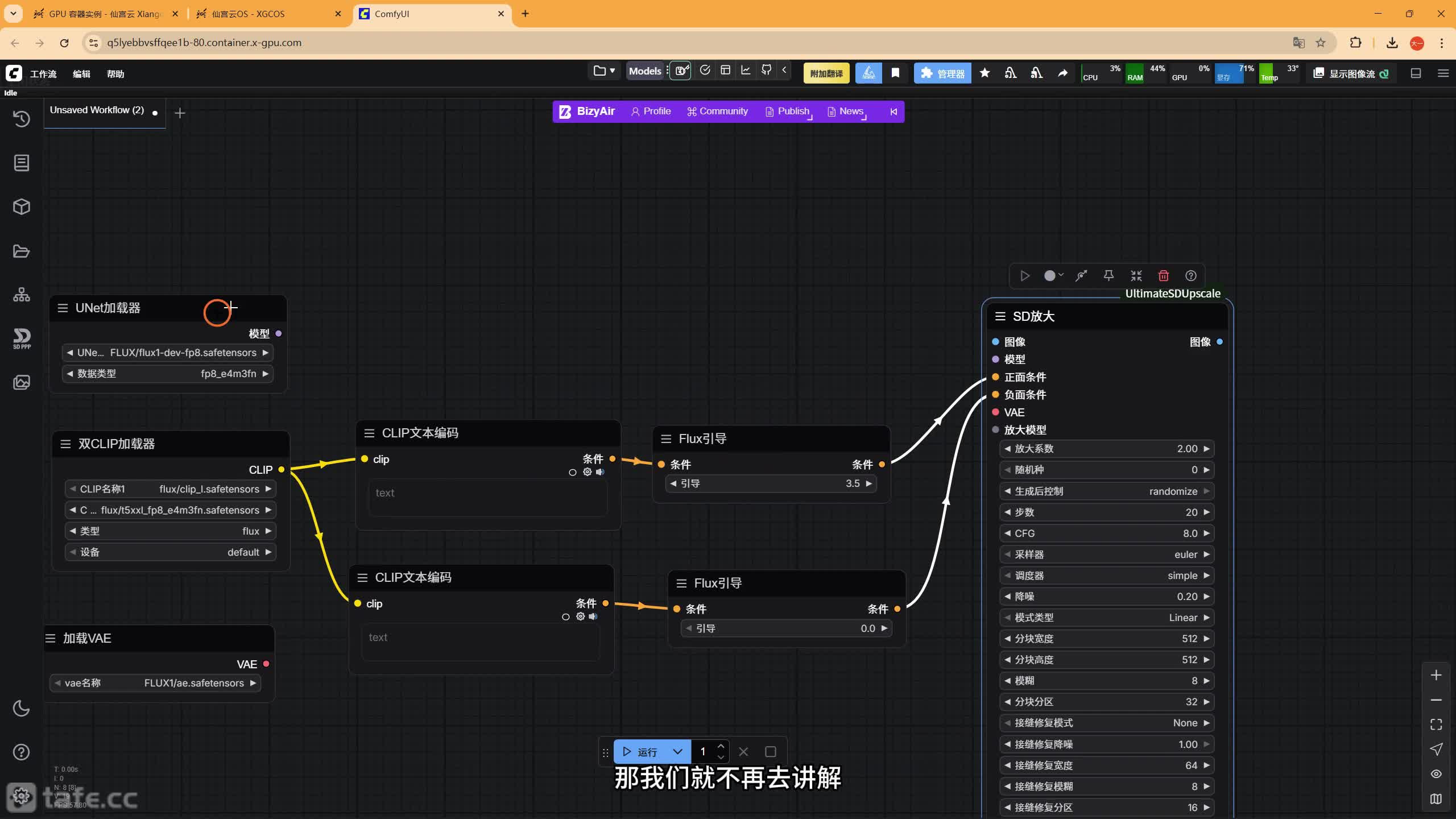Collapse the selected node
1456x819 pixels.
click(x=1136, y=276)
